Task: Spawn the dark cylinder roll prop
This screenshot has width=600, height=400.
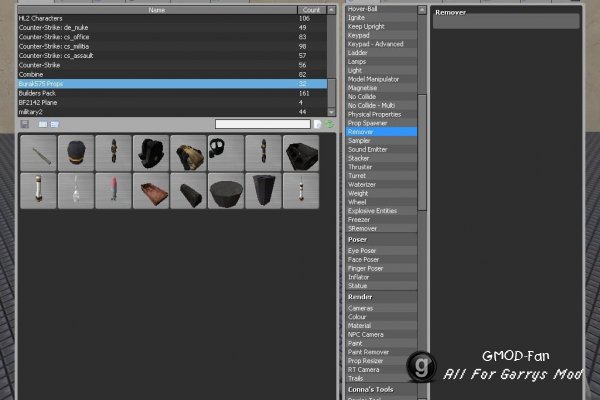Action: pos(188,190)
